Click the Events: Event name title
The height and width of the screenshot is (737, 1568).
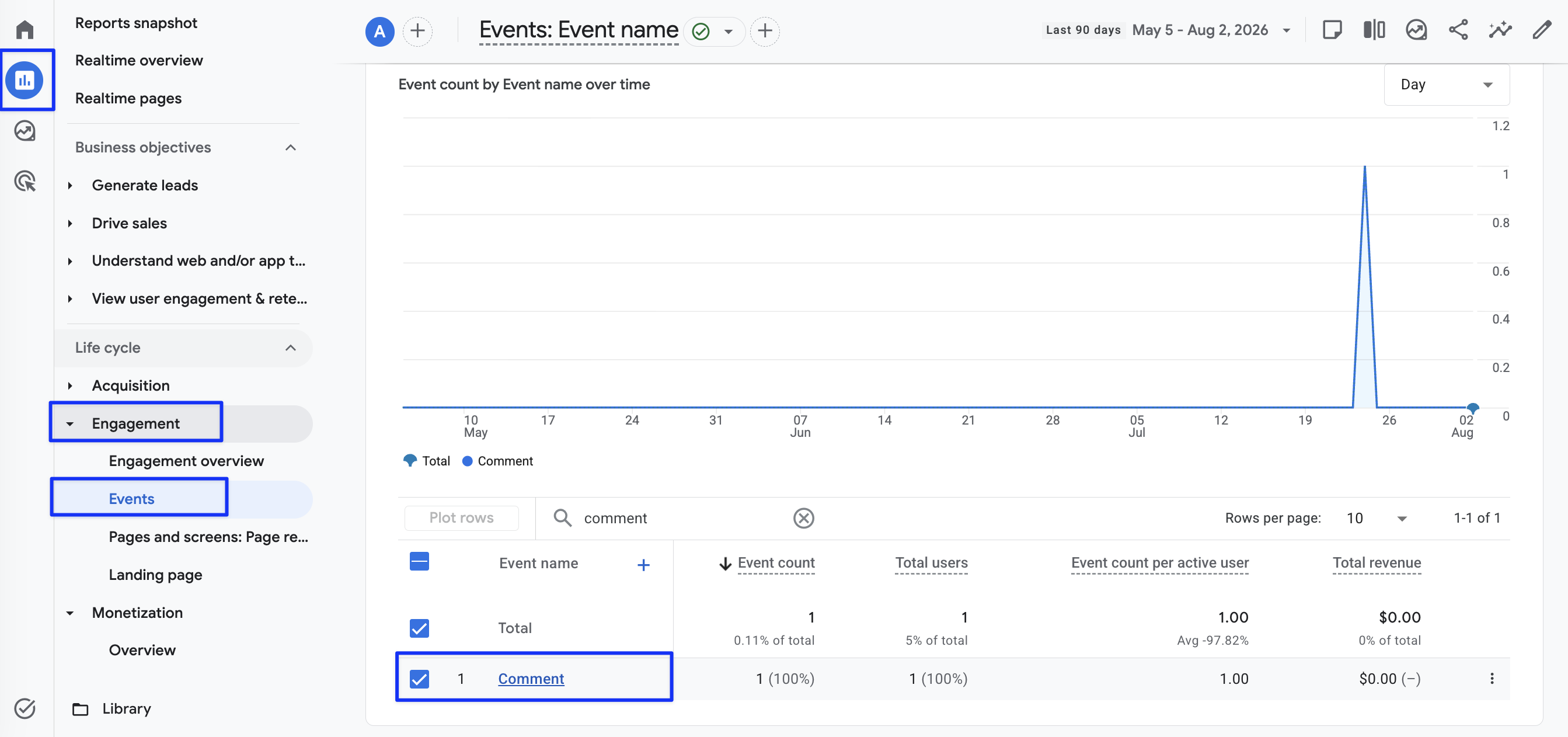[579, 30]
